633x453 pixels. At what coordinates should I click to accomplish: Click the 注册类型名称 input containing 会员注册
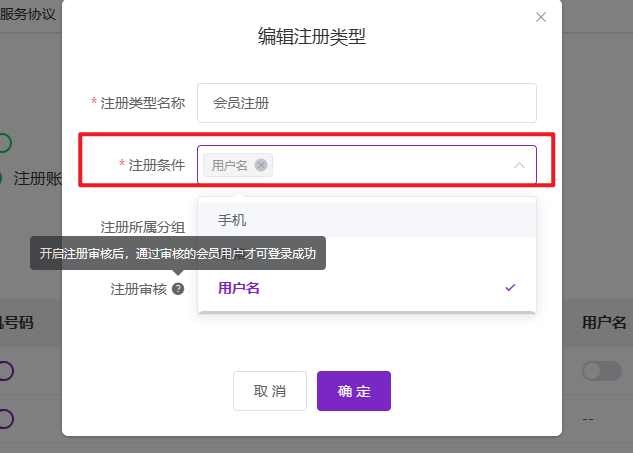(x=366, y=102)
